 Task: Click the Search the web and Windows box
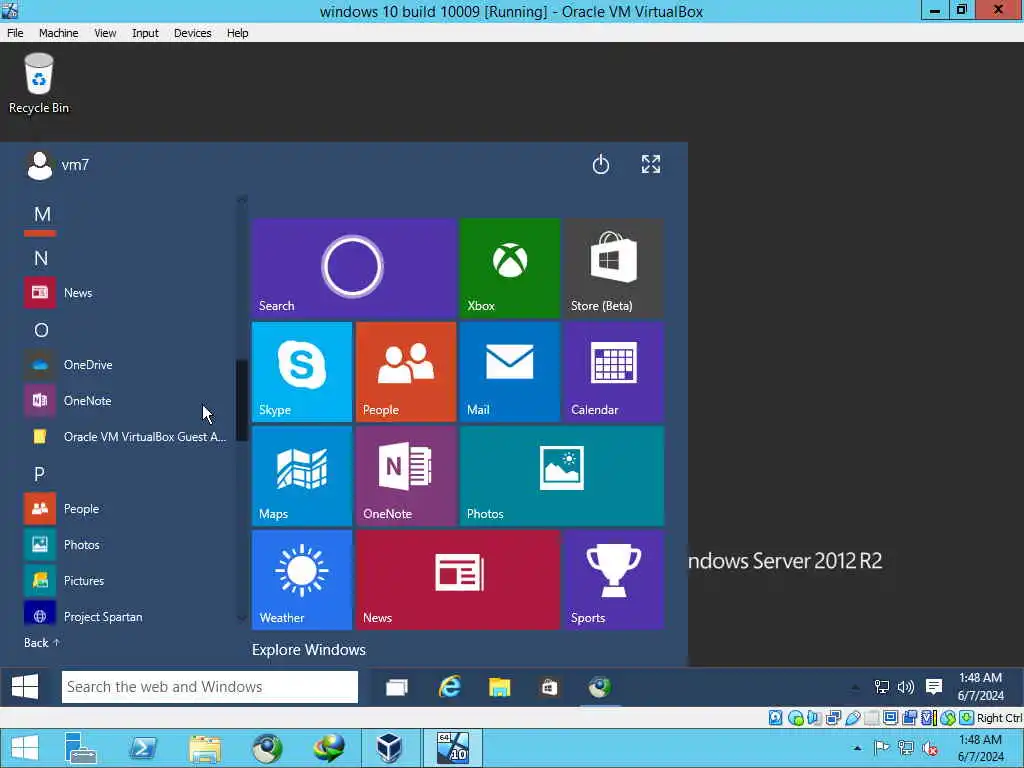click(210, 687)
